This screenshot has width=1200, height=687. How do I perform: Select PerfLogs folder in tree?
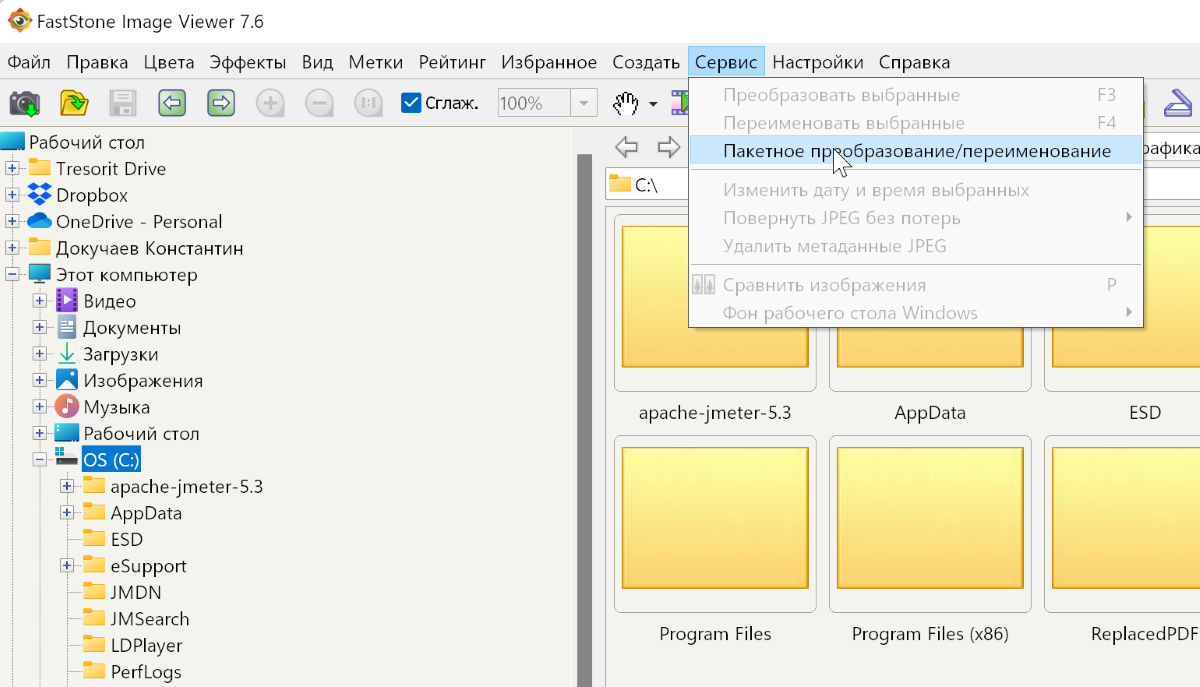coord(146,672)
